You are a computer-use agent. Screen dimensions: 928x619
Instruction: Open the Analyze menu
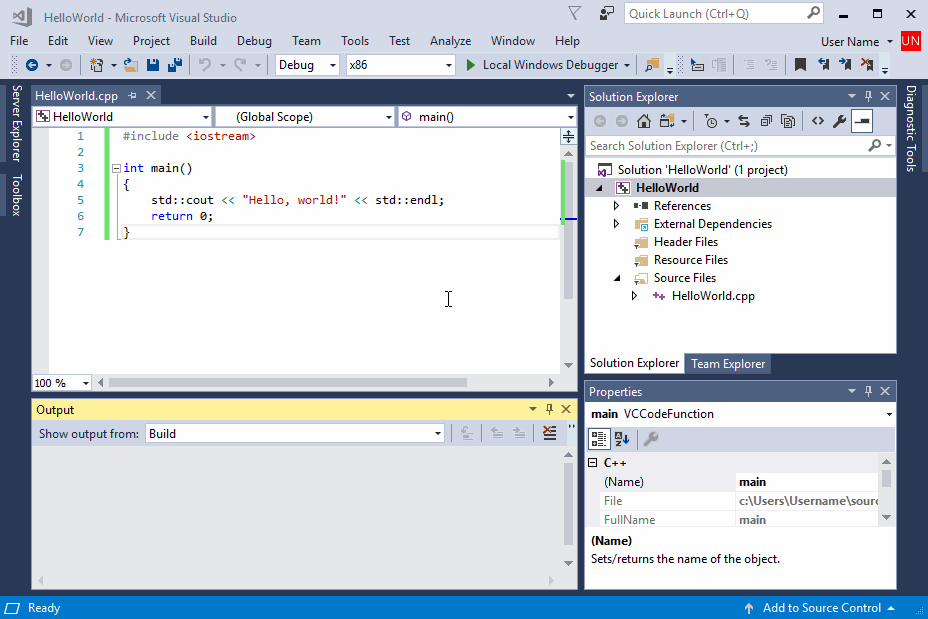point(450,41)
